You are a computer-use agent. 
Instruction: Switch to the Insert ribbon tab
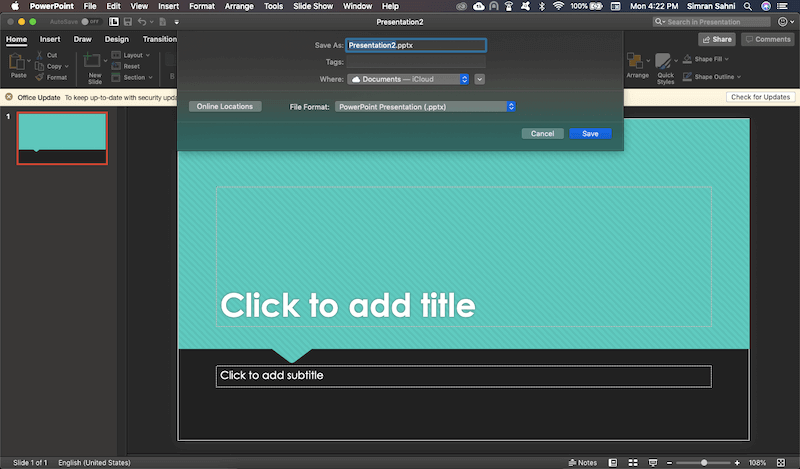[x=50, y=39]
